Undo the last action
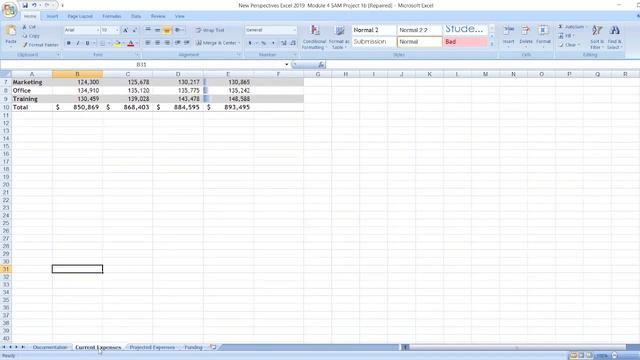The height and width of the screenshot is (360, 640). coord(34,5)
